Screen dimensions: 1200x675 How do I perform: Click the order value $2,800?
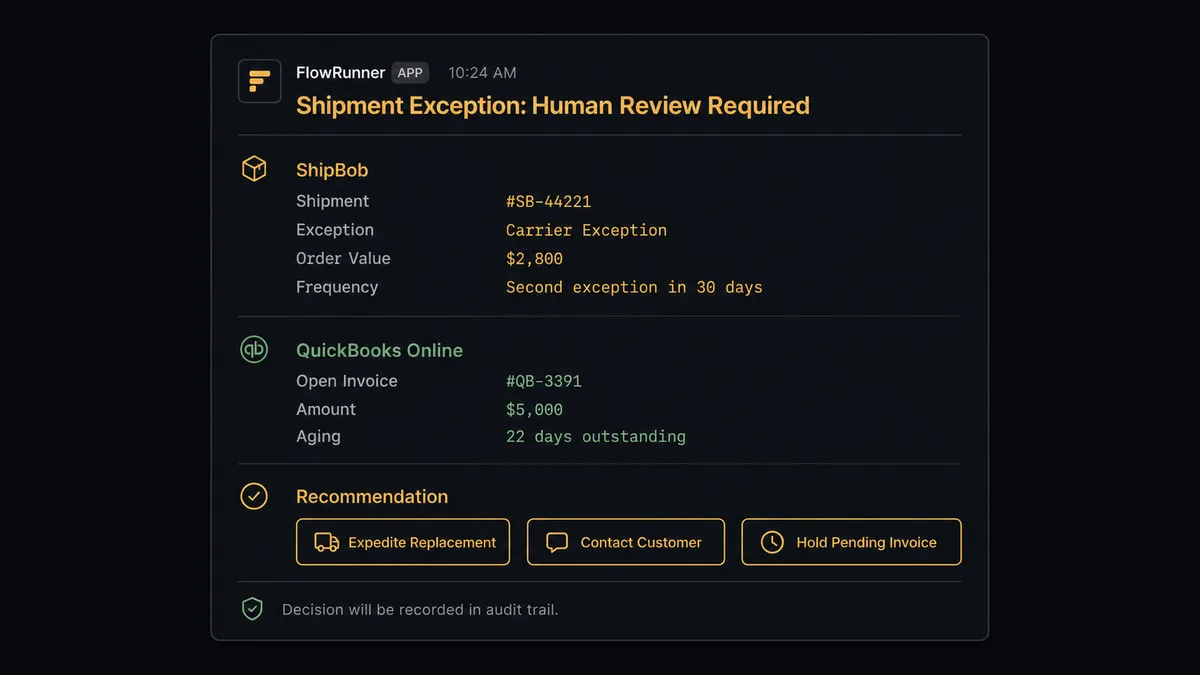point(534,258)
